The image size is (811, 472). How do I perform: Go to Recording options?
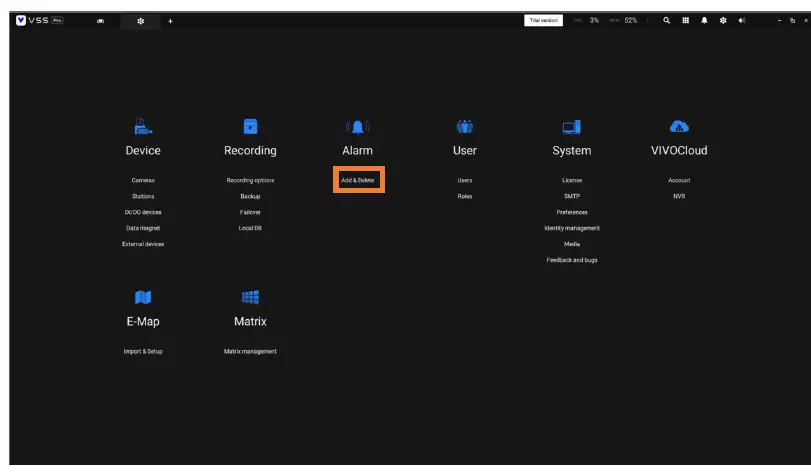coord(250,180)
